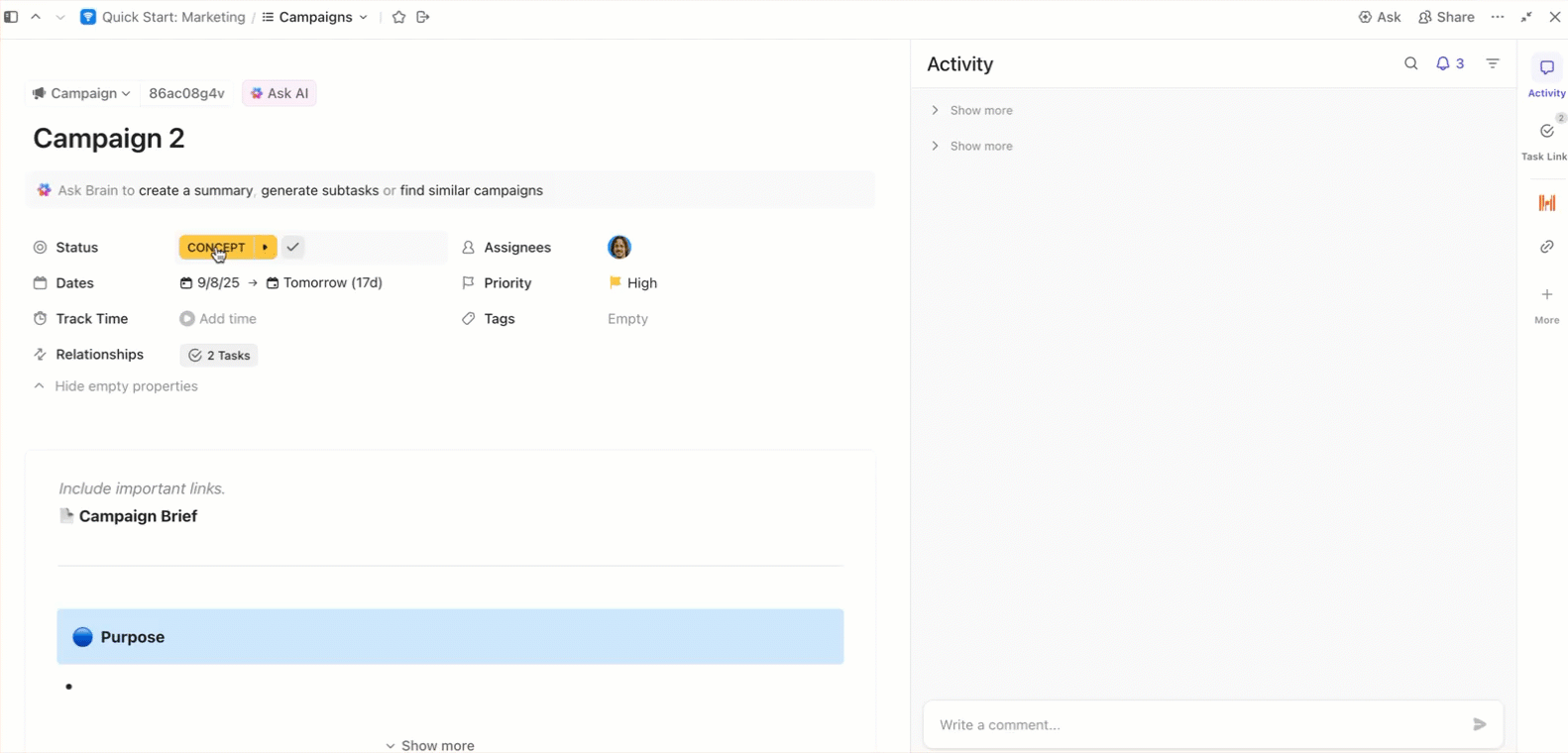1568x753 pixels.
Task: Open Task Link sidebar panel
Action: tap(1546, 140)
